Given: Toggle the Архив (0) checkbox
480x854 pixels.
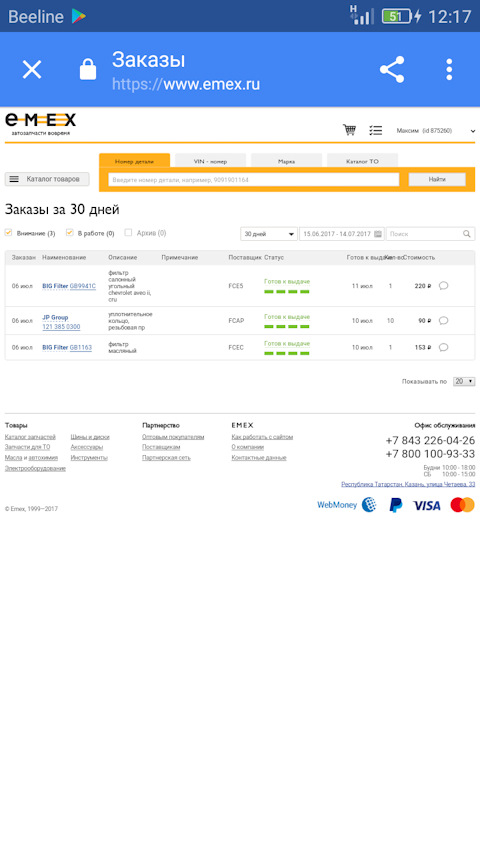Looking at the screenshot, I should (x=128, y=233).
